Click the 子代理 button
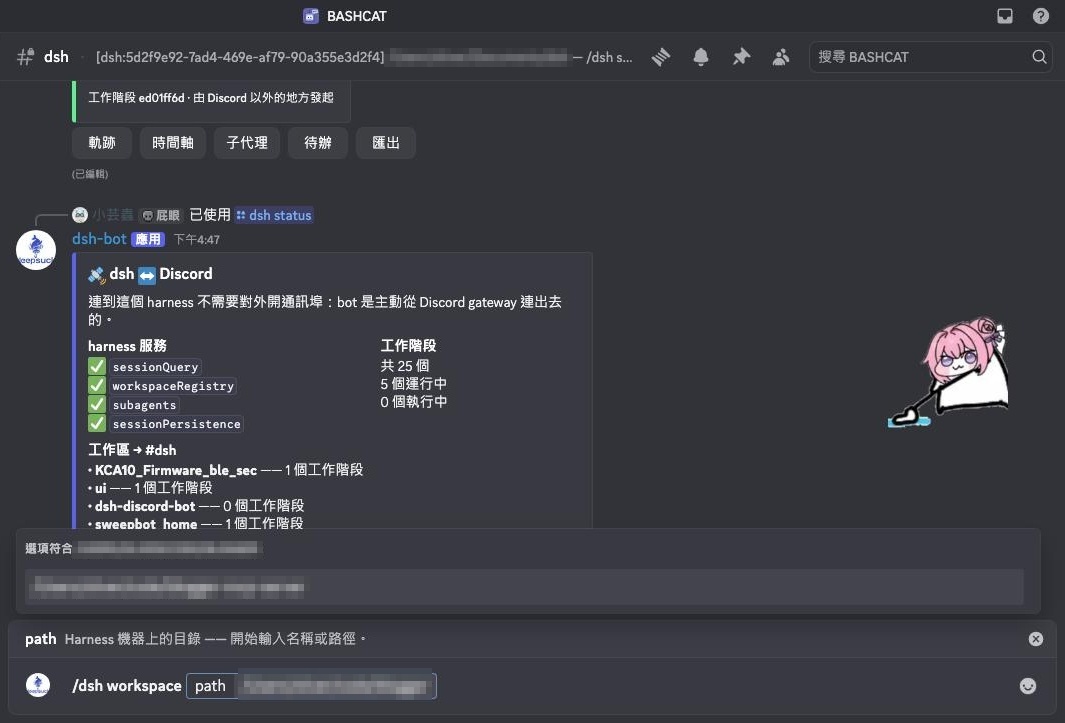1065x723 pixels. pos(247,143)
